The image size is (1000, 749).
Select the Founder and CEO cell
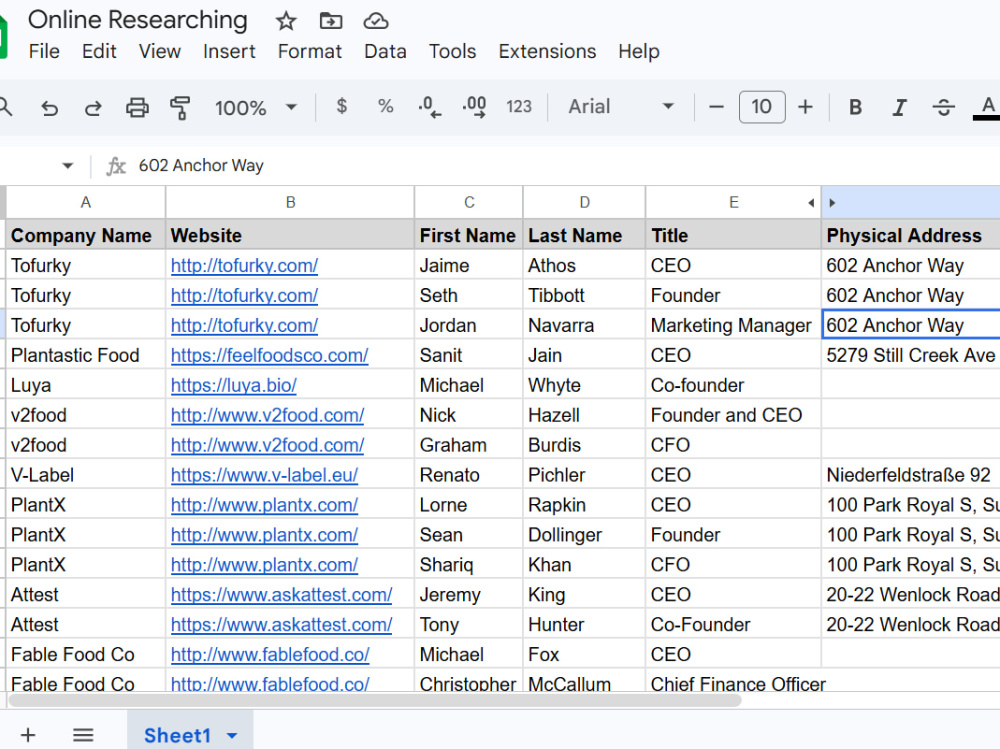pyautogui.click(x=733, y=415)
